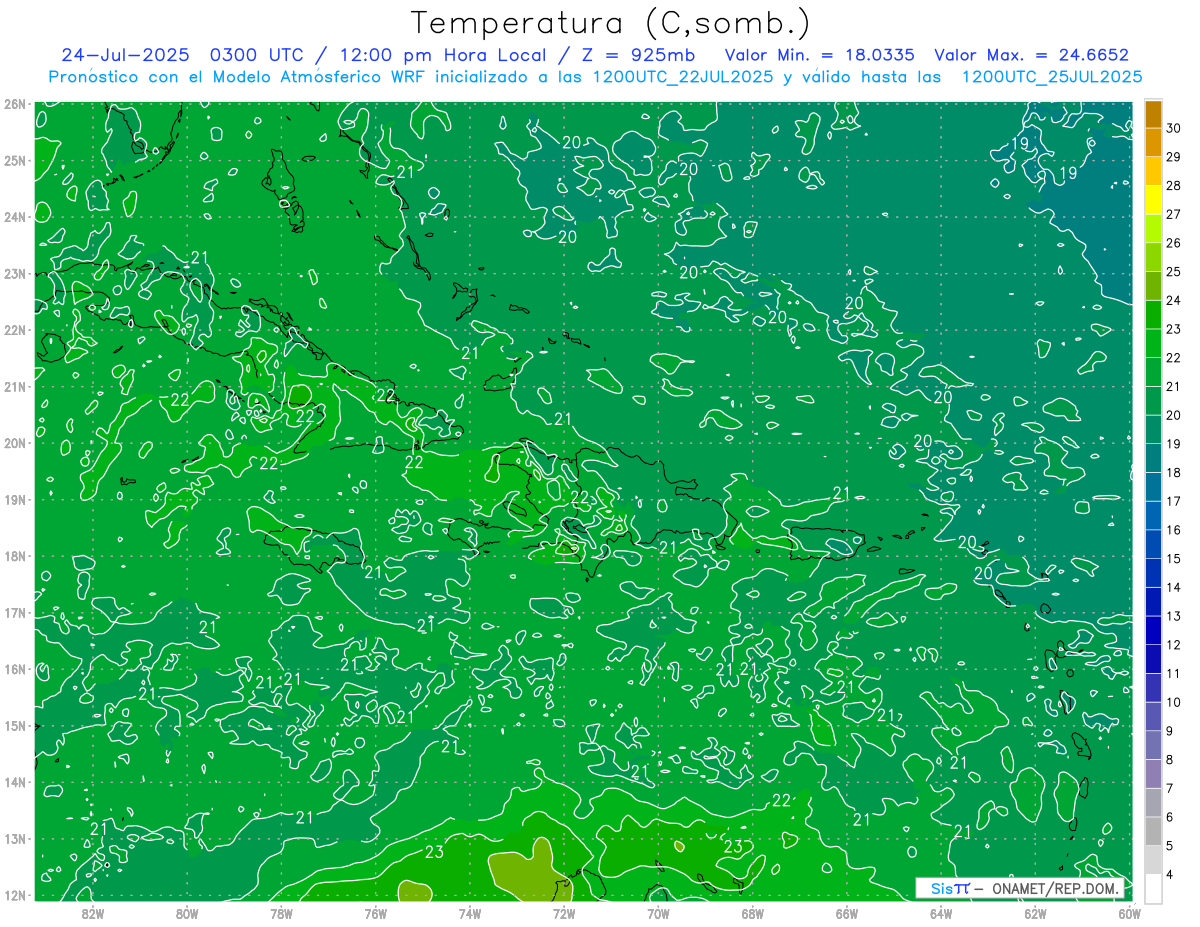1200x927 pixels.
Task: Click the '1200UTC_22JUL2025' initialization time text
Action: [x=683, y=76]
